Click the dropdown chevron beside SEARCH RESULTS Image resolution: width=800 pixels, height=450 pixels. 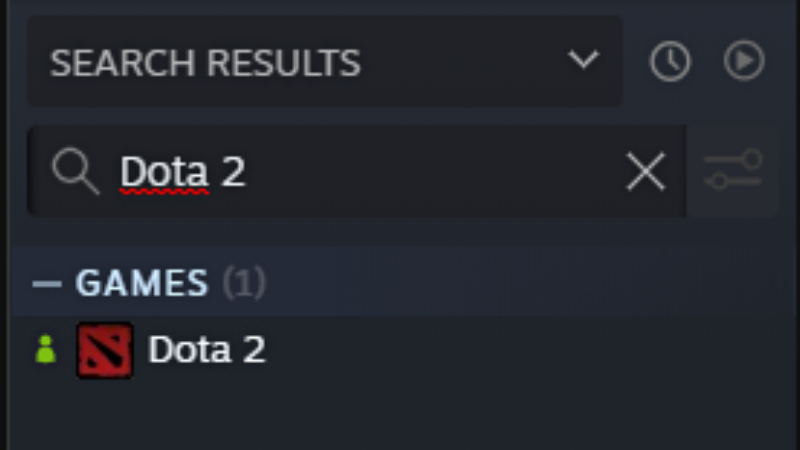582,60
